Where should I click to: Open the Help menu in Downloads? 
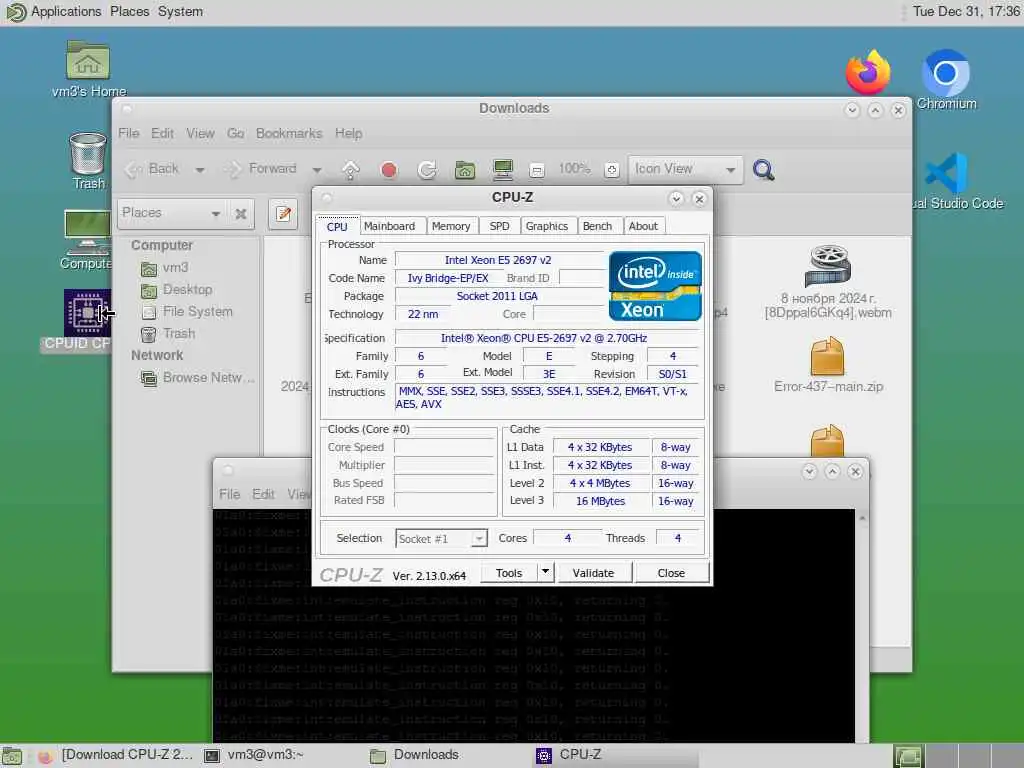(349, 133)
